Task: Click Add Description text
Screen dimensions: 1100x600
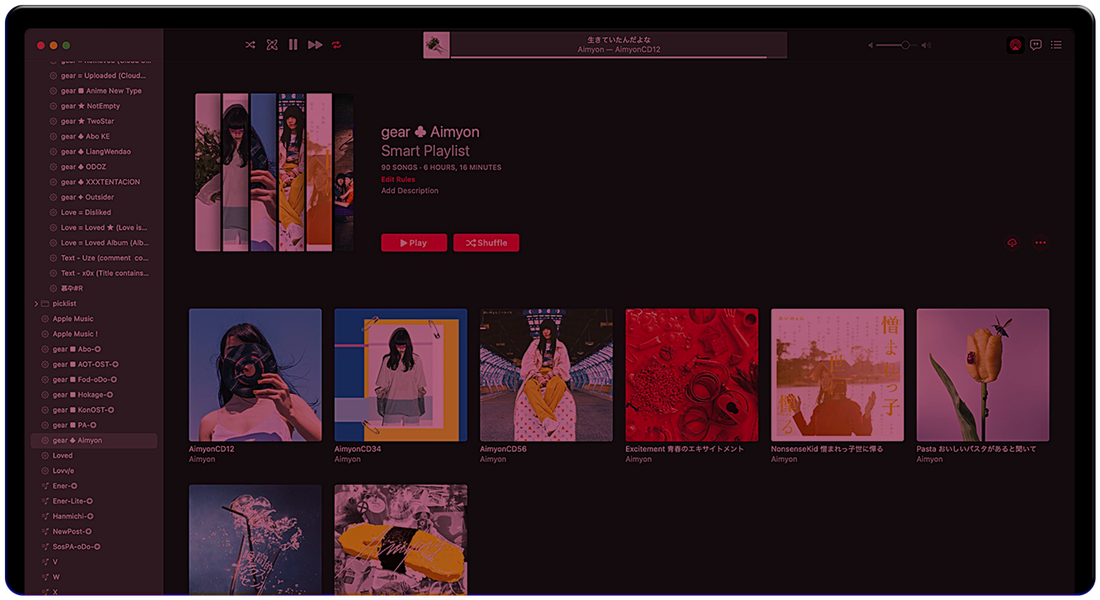Action: click(x=410, y=191)
